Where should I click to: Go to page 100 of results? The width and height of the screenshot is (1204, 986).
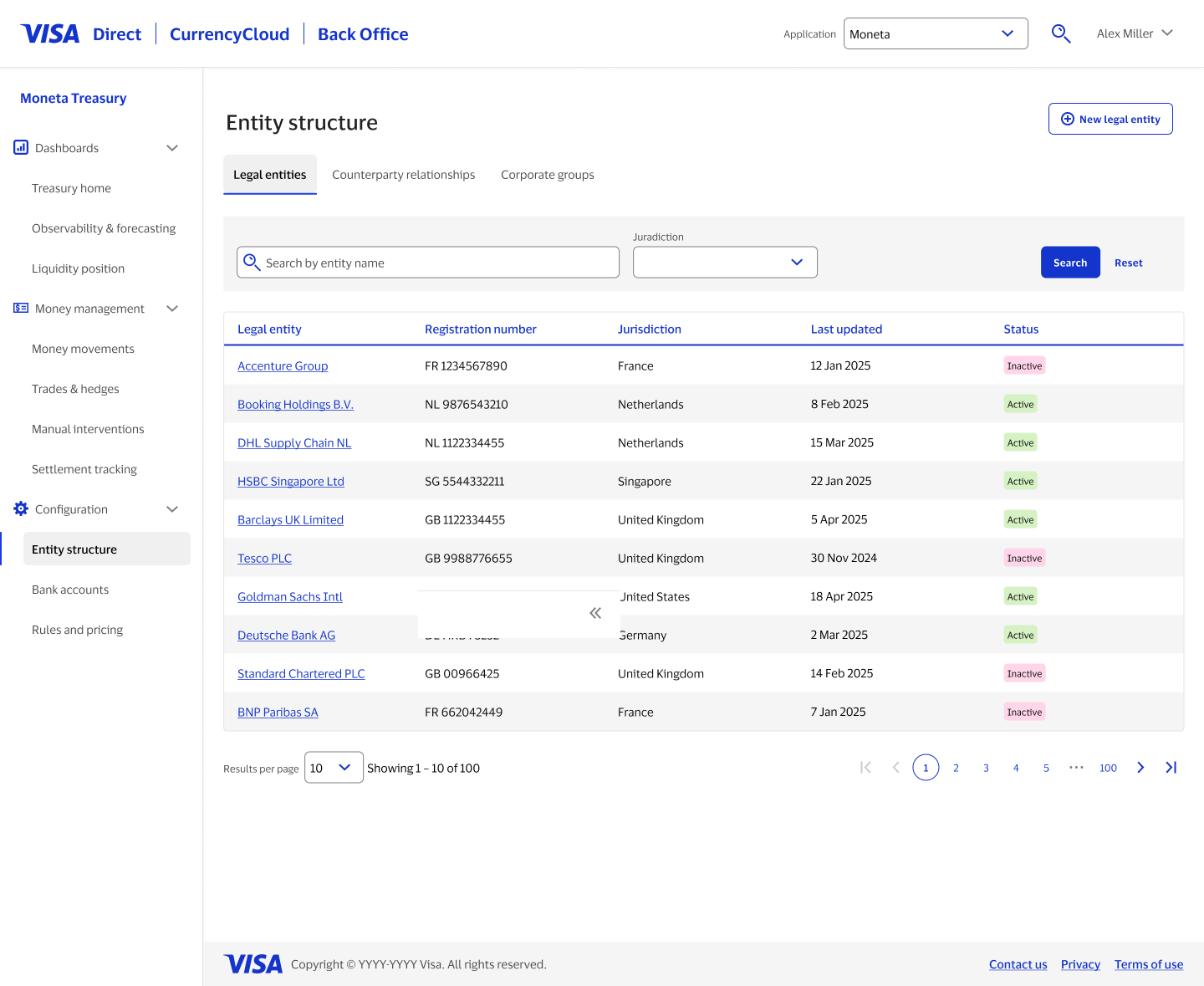[1108, 767]
